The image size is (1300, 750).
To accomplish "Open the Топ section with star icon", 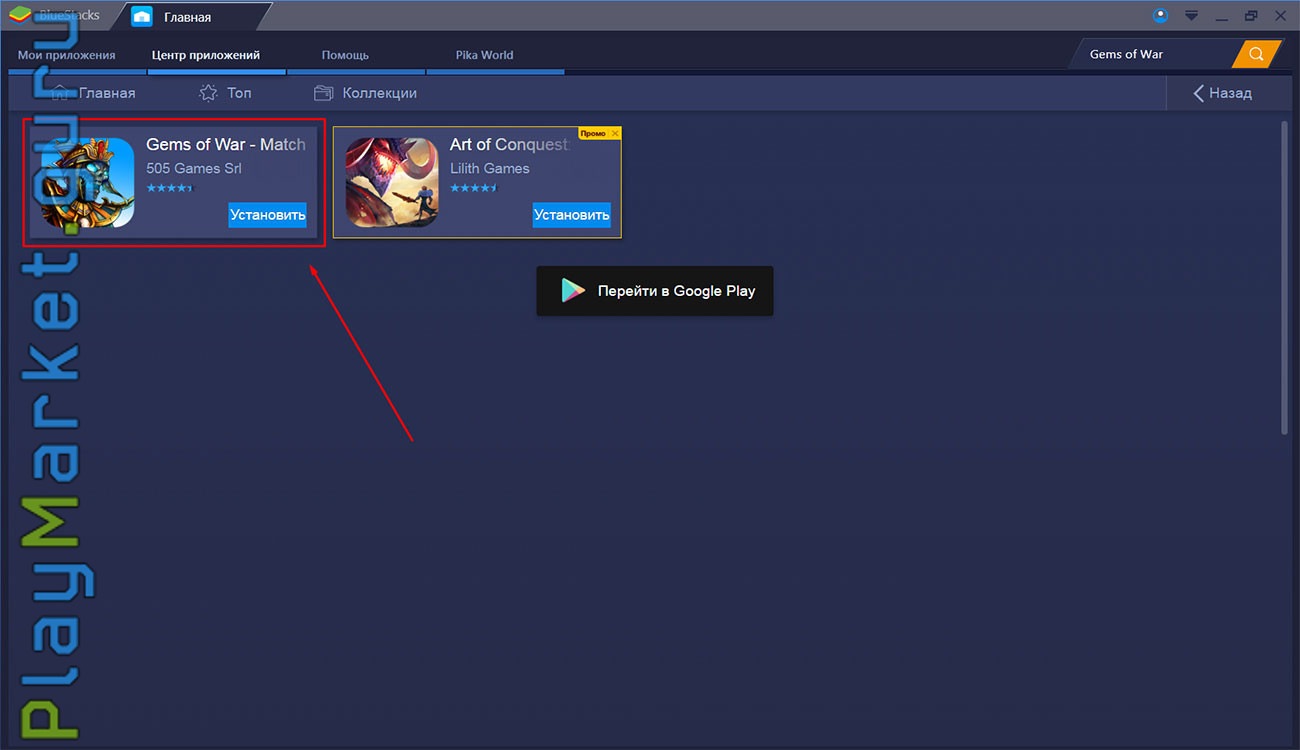I will [226, 93].
